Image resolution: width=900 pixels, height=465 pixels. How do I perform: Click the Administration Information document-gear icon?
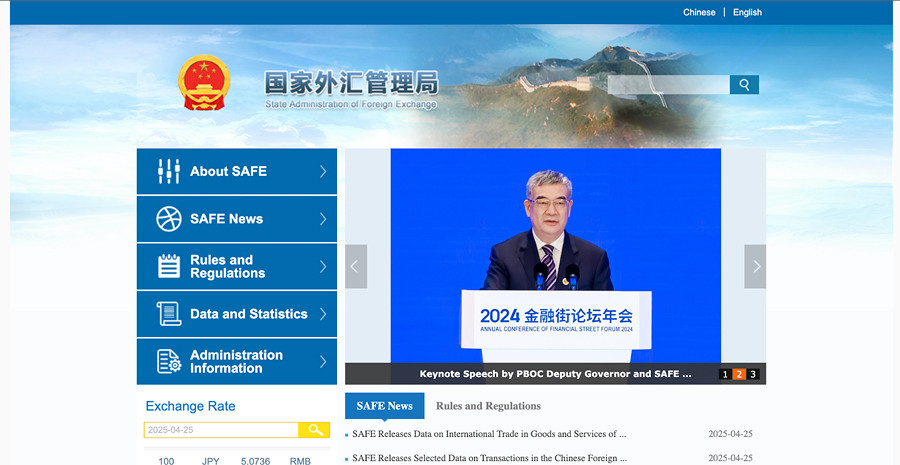click(169, 362)
